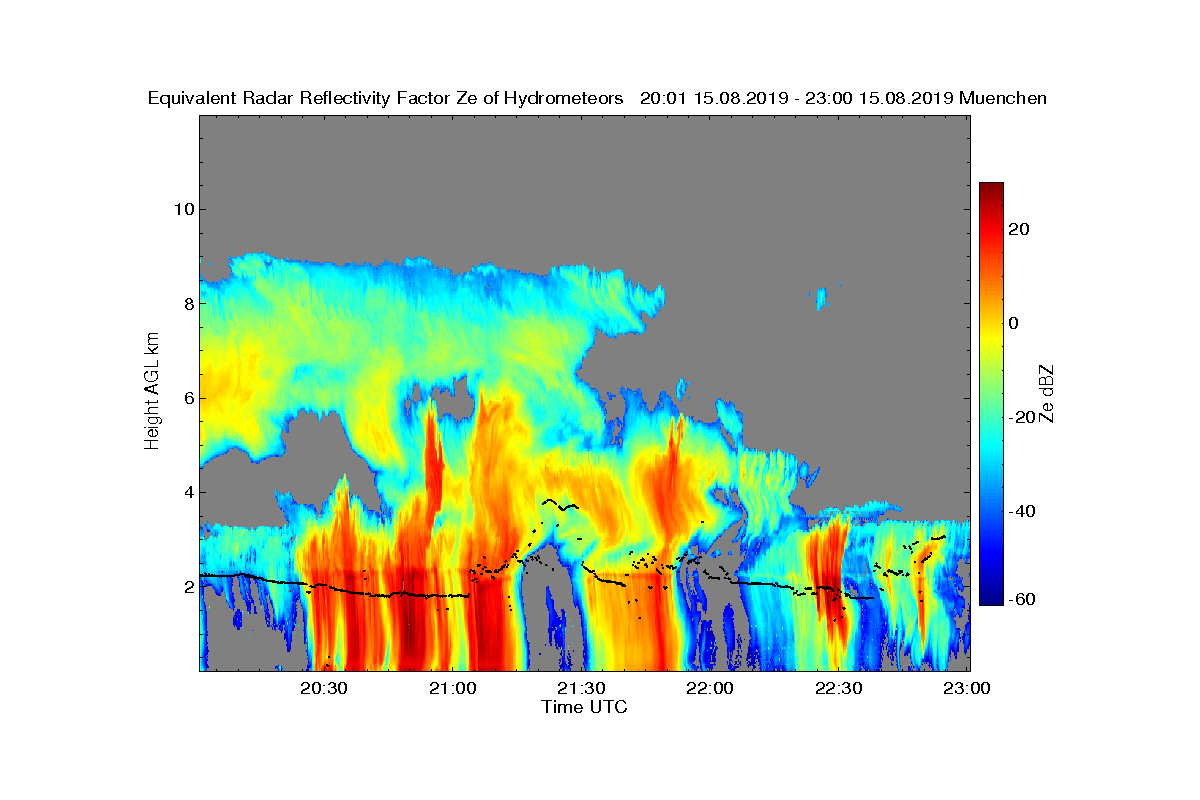Click the 22:30 time tick label

(x=838, y=689)
